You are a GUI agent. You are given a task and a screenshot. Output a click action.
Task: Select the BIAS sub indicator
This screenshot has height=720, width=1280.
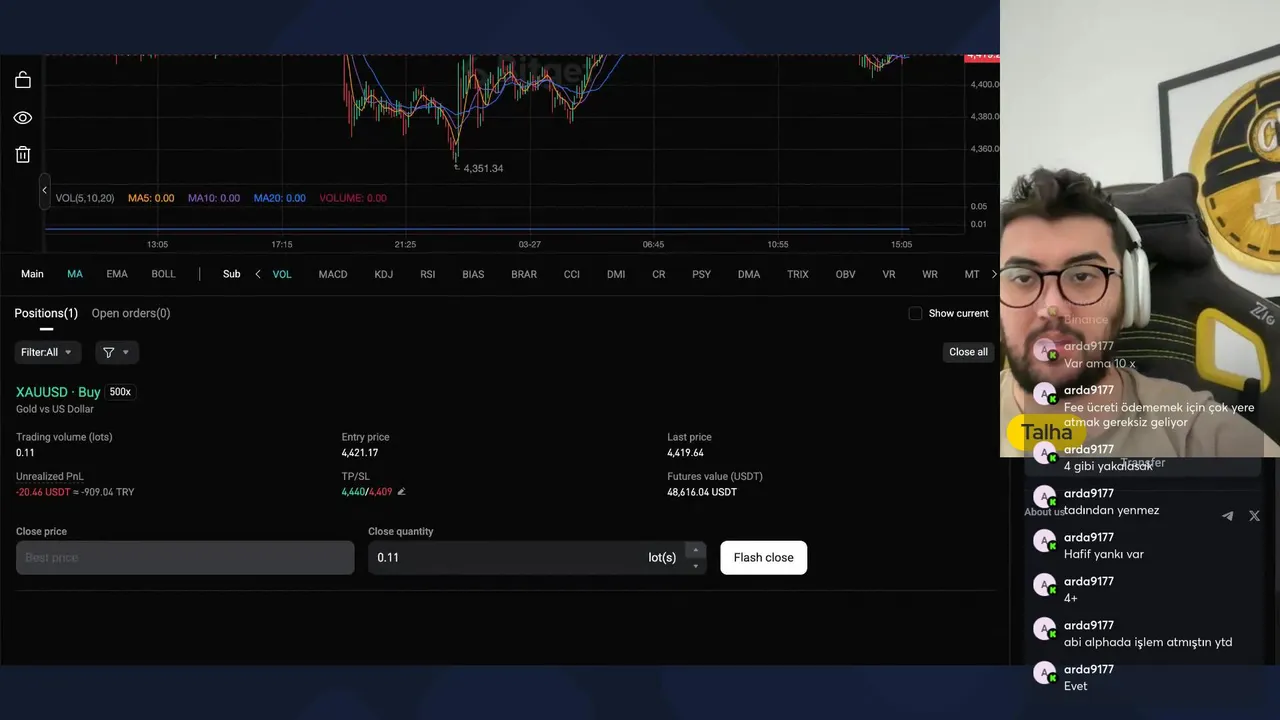[473, 274]
